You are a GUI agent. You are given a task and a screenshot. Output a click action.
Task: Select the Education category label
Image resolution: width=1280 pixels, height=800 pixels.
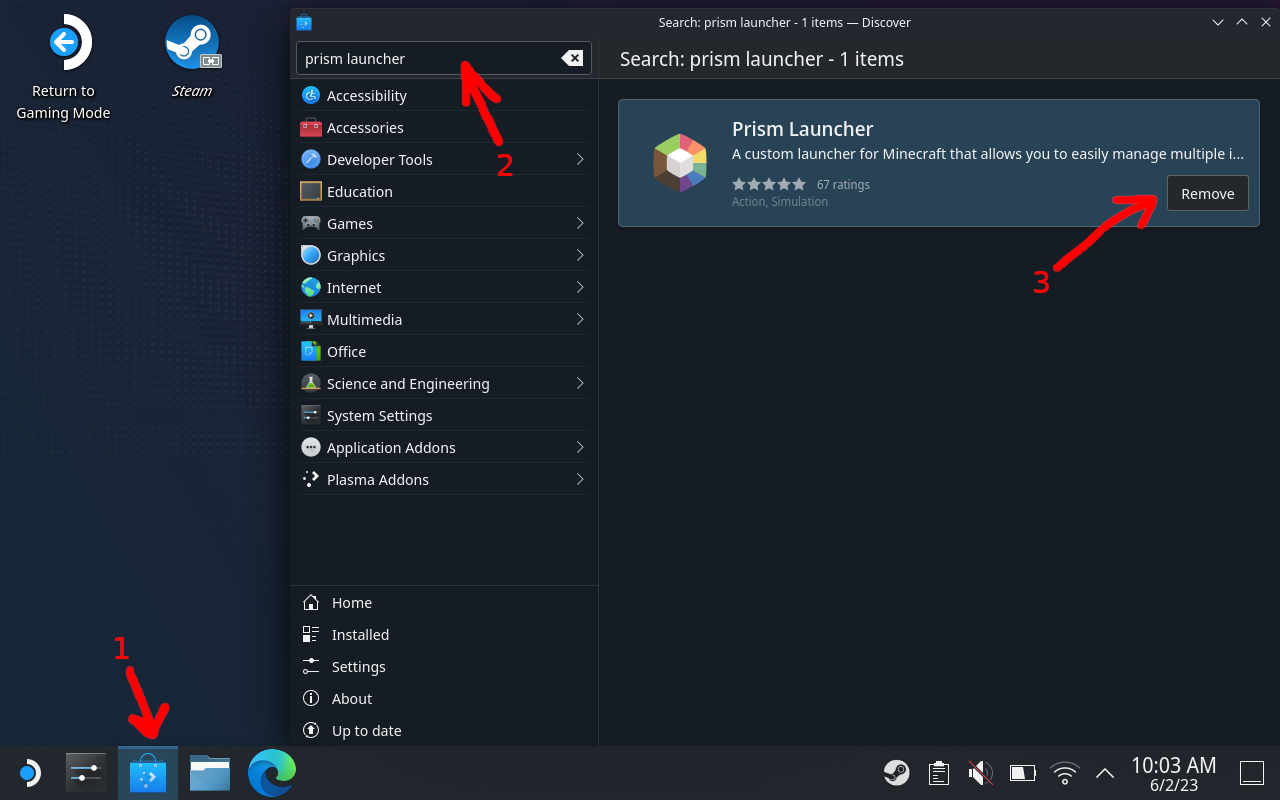point(359,192)
